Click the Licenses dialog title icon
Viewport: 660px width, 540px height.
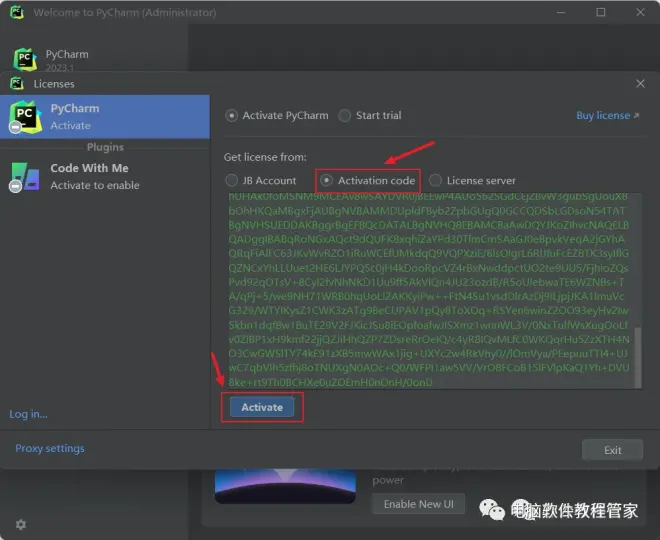[x=17, y=83]
